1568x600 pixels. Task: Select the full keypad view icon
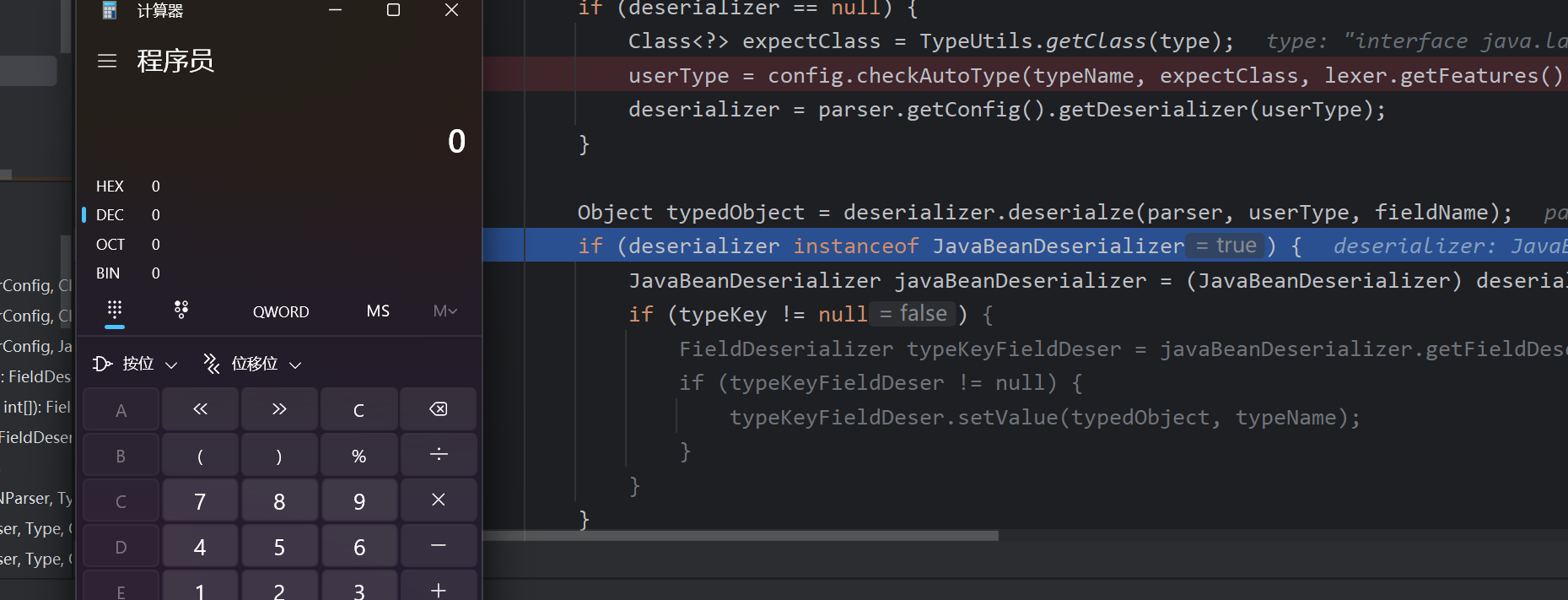[x=115, y=310]
